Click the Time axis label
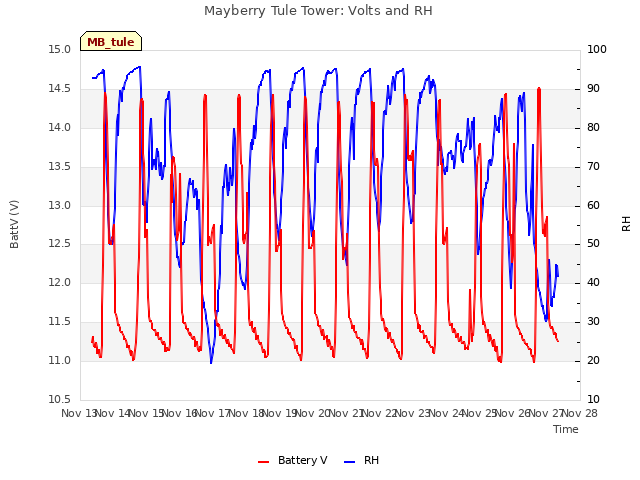The height and width of the screenshot is (480, 640). [566, 429]
